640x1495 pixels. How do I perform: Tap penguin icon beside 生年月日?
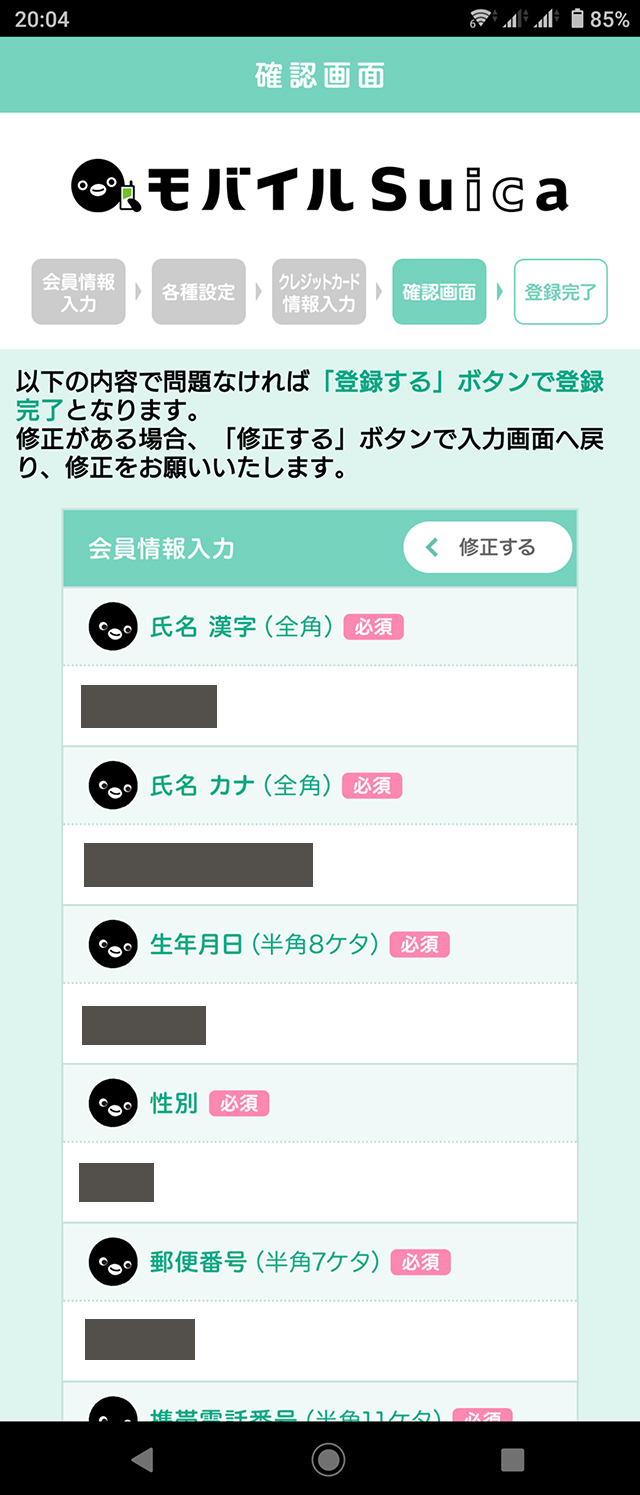pos(113,944)
